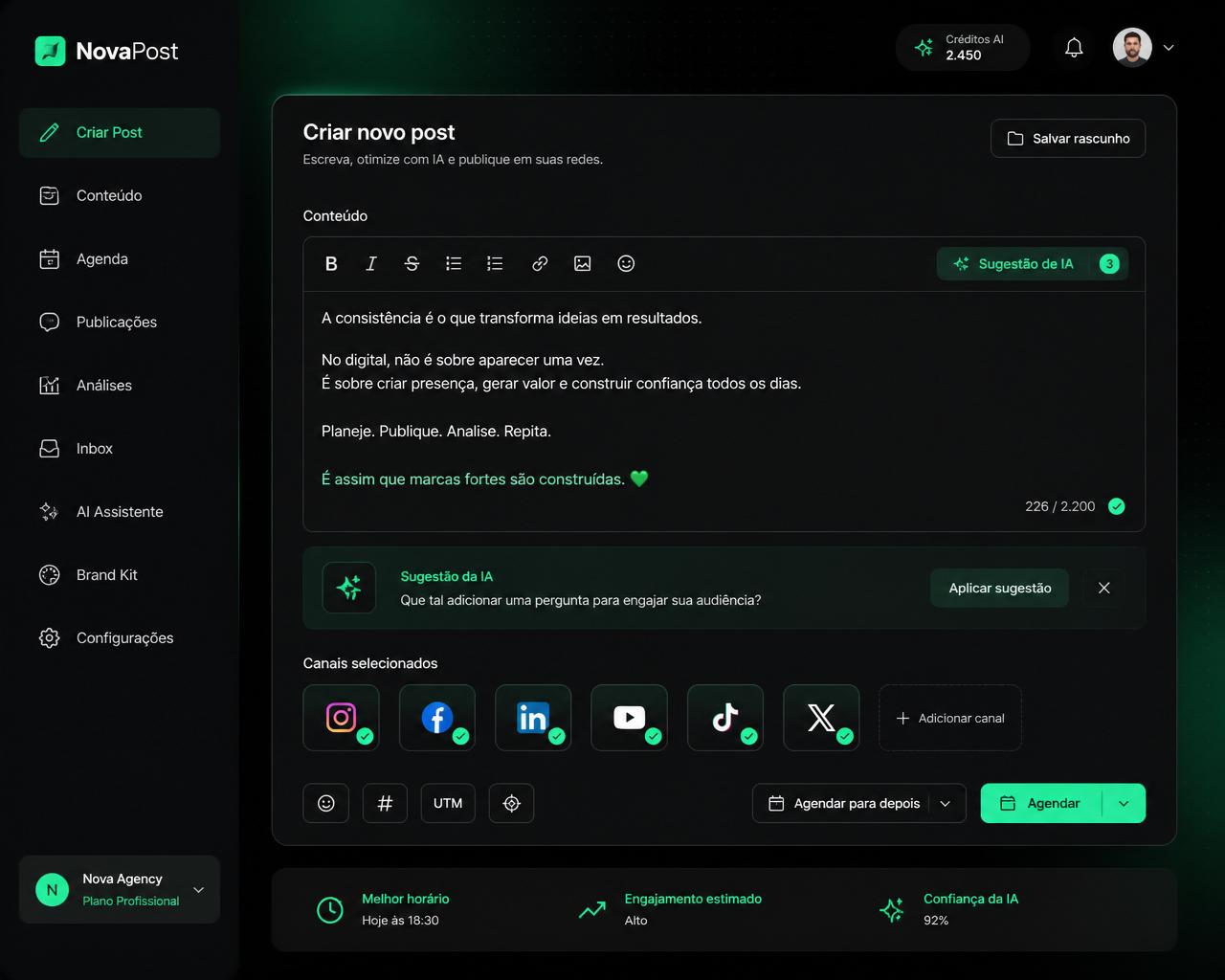Open the Inbox section
1225x980 pixels.
pyautogui.click(x=120, y=448)
